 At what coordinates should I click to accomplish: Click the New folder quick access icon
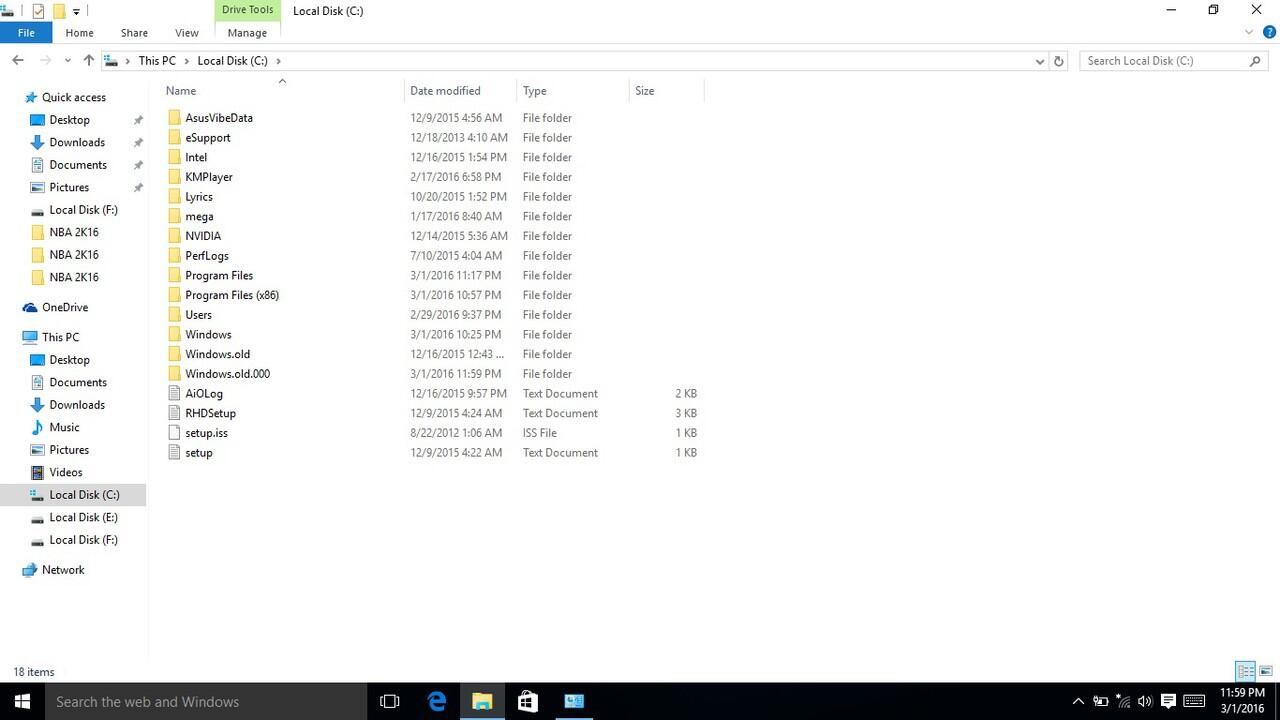(x=59, y=11)
